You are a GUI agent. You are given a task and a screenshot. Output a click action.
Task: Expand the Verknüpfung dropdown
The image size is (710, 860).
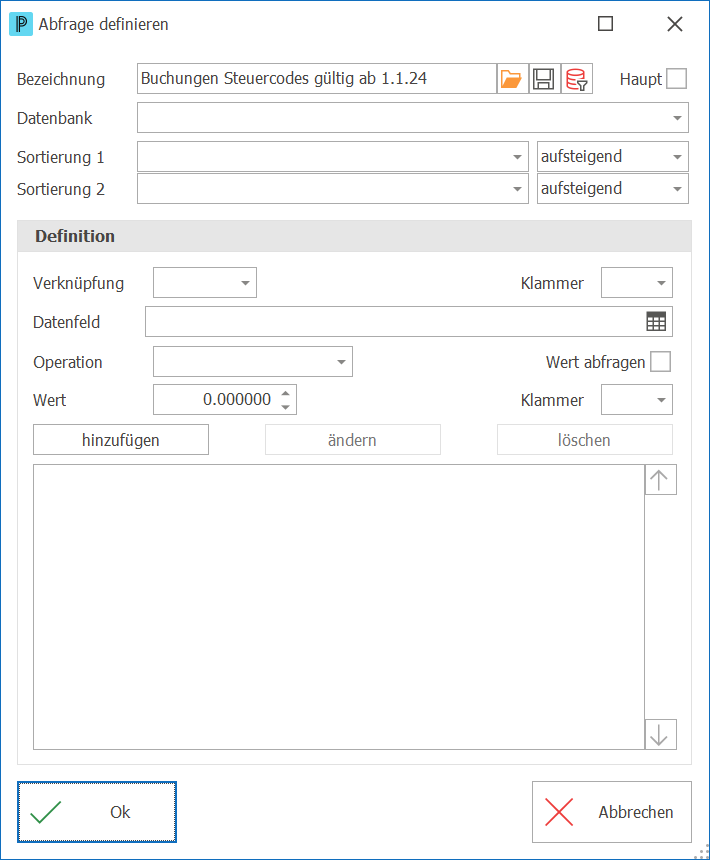205,282
